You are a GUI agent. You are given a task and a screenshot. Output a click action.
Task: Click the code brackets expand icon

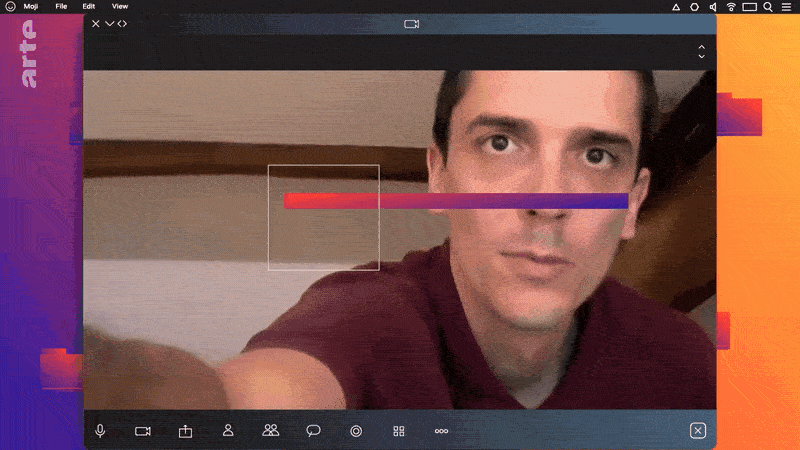(122, 23)
